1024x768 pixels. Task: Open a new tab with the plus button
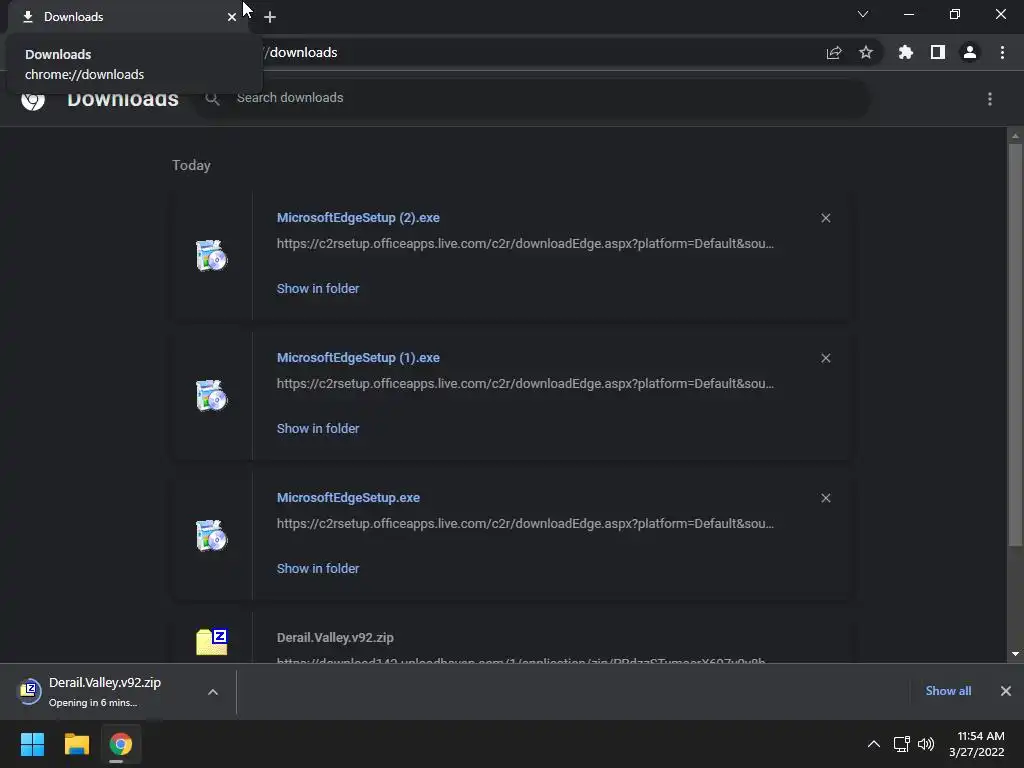pyautogui.click(x=270, y=17)
